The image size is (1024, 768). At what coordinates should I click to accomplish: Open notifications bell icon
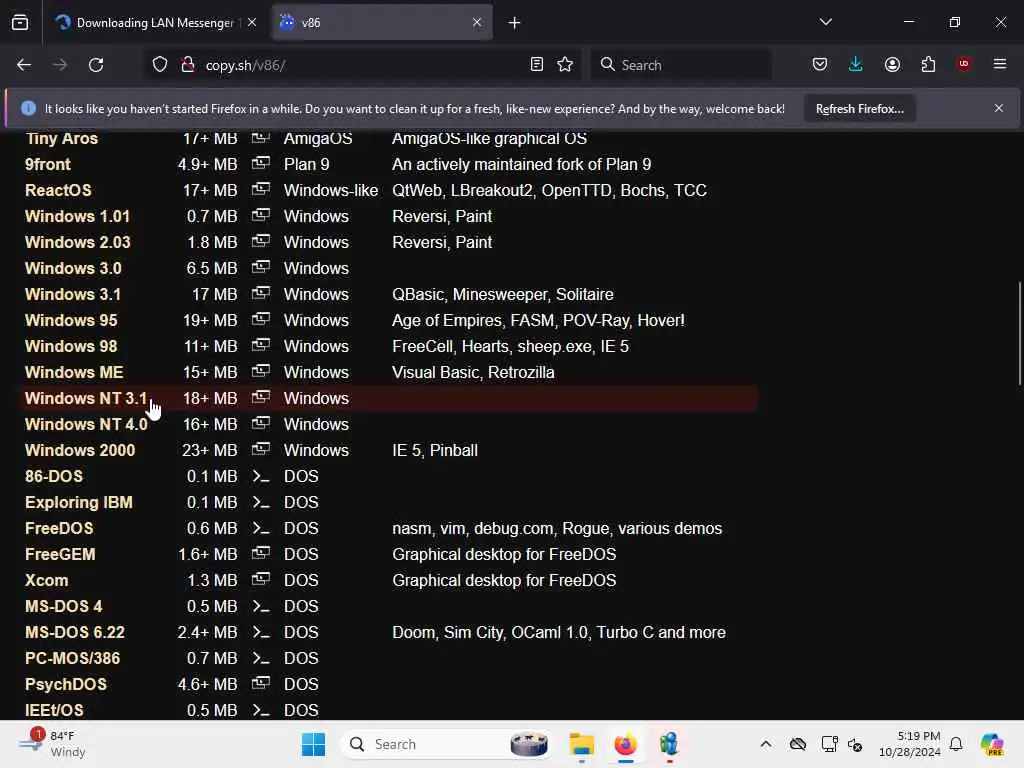956,744
